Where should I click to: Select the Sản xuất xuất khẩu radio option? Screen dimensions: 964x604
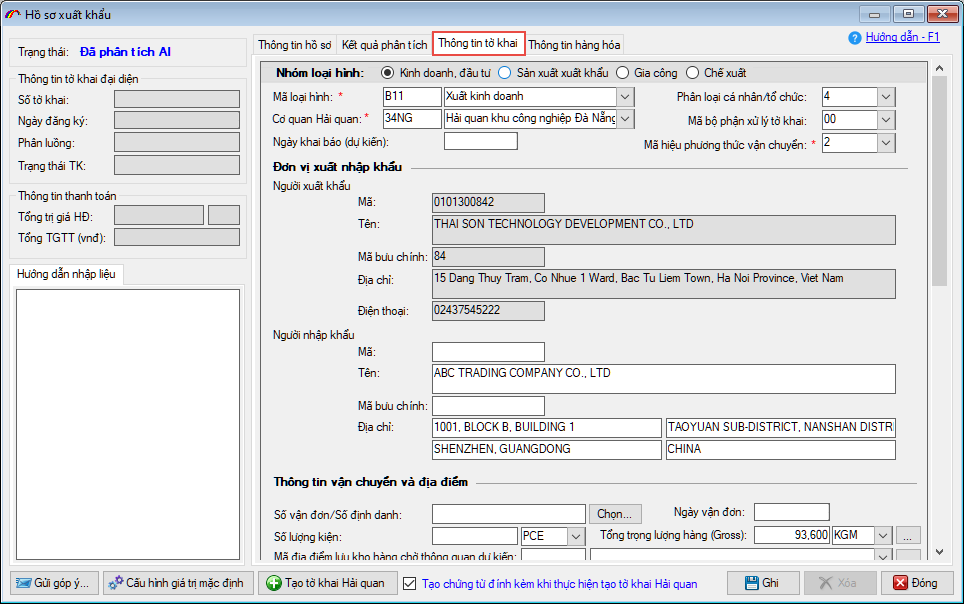pos(505,73)
